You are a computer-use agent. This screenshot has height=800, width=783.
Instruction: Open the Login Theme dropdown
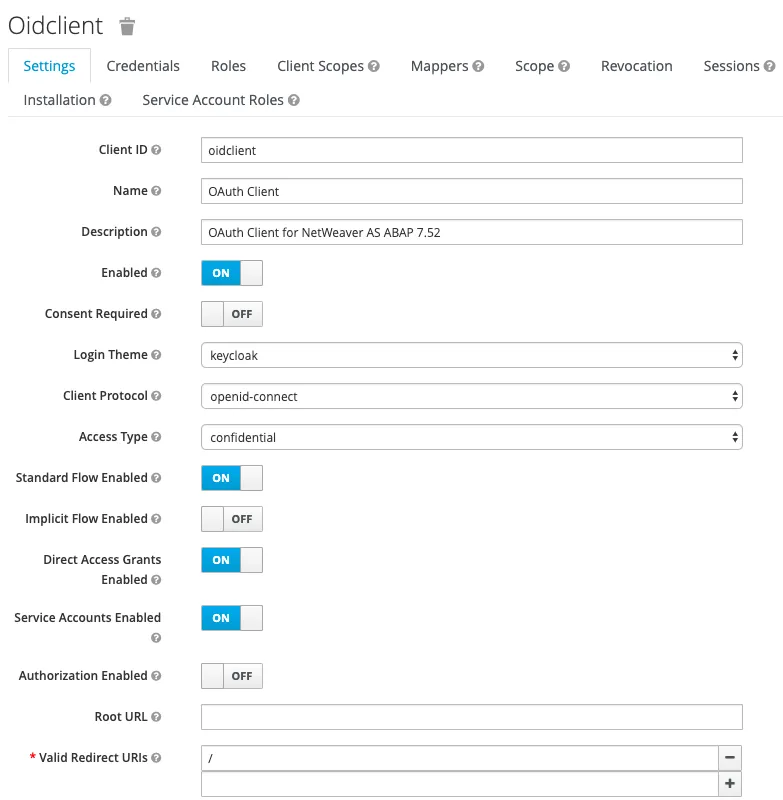point(471,355)
